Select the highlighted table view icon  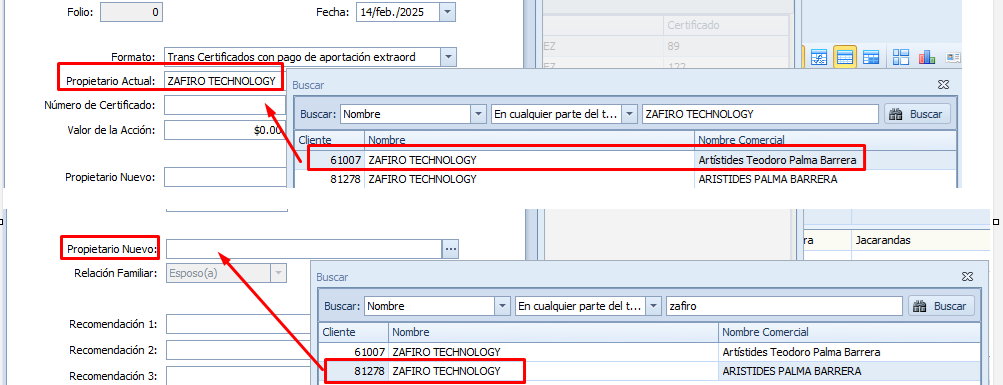846,58
